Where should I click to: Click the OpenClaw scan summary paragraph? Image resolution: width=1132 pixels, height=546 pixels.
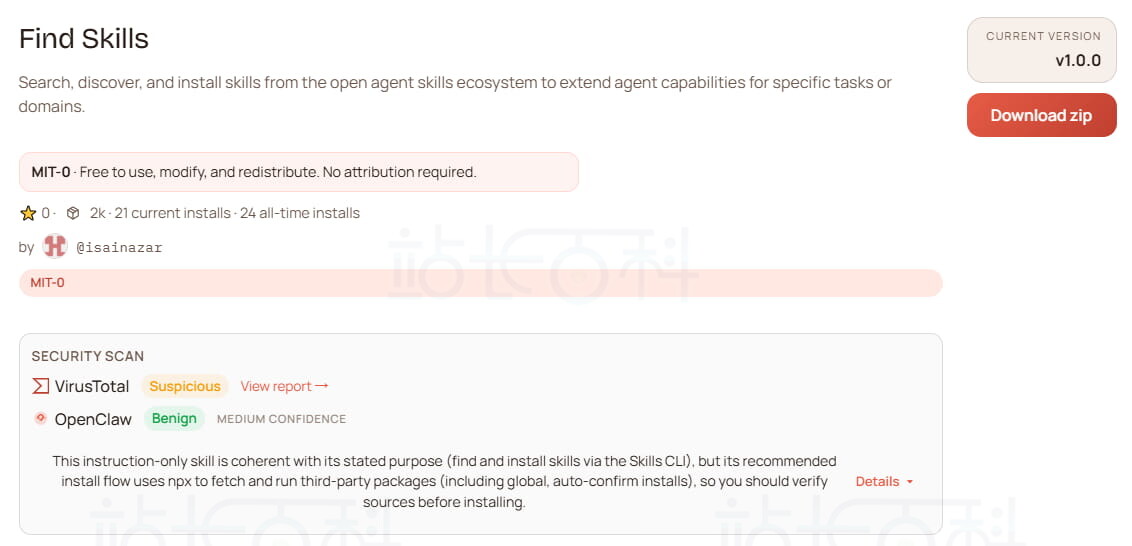click(x=444, y=481)
